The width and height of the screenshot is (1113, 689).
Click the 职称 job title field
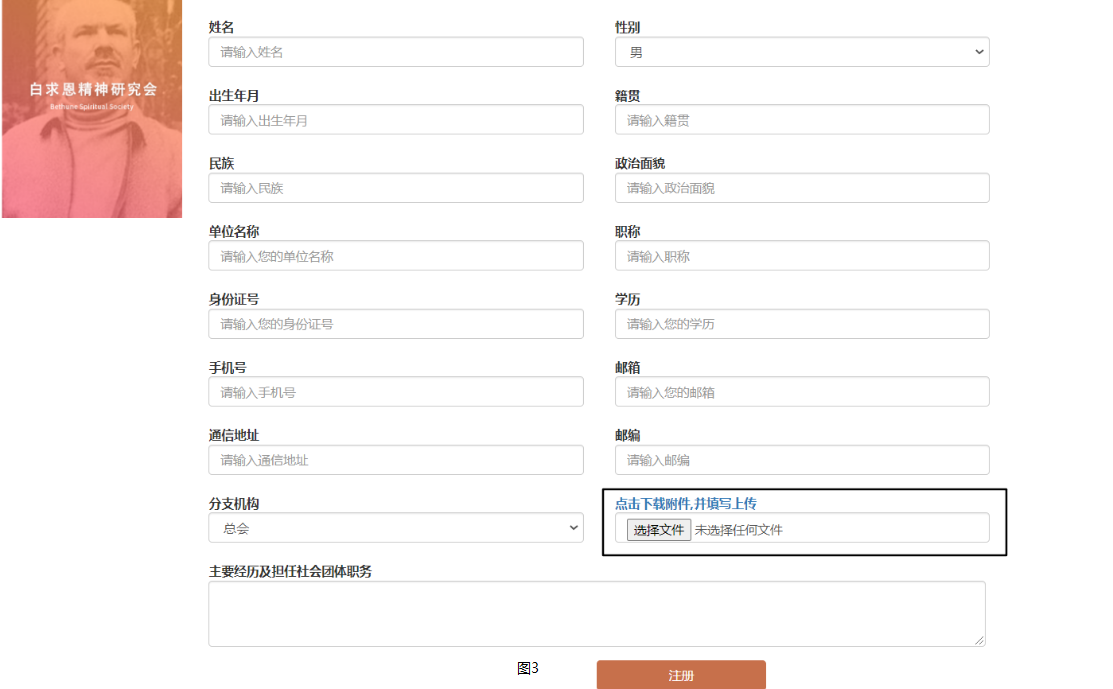click(801, 256)
